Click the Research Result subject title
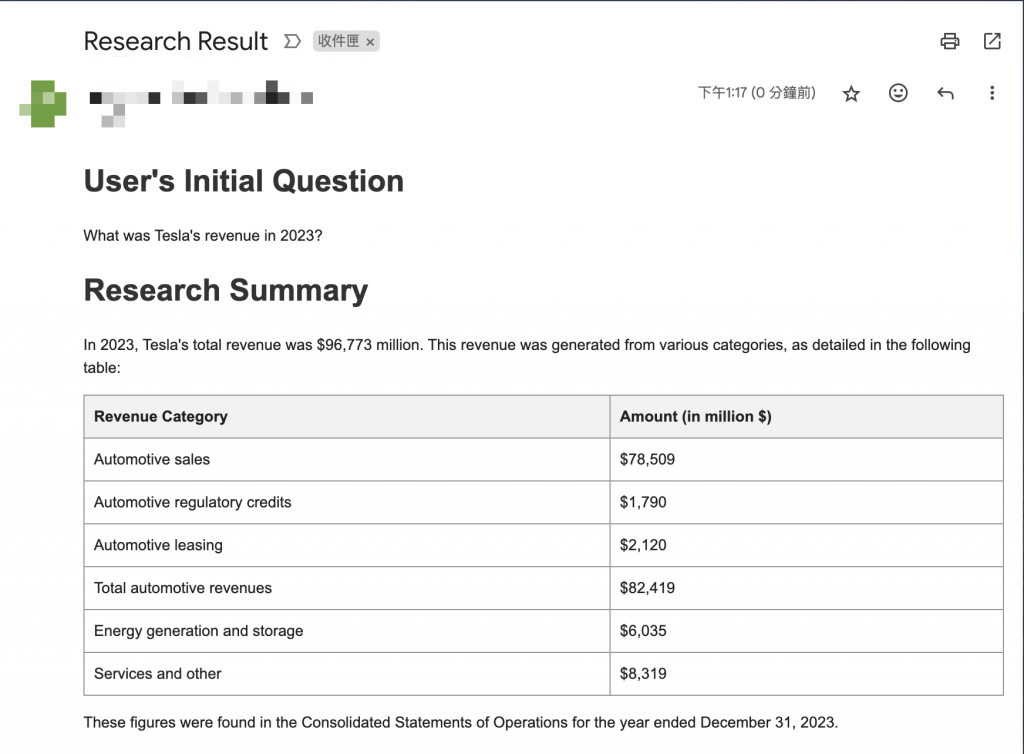Screen dimensions: 1024x754 (x=176, y=41)
